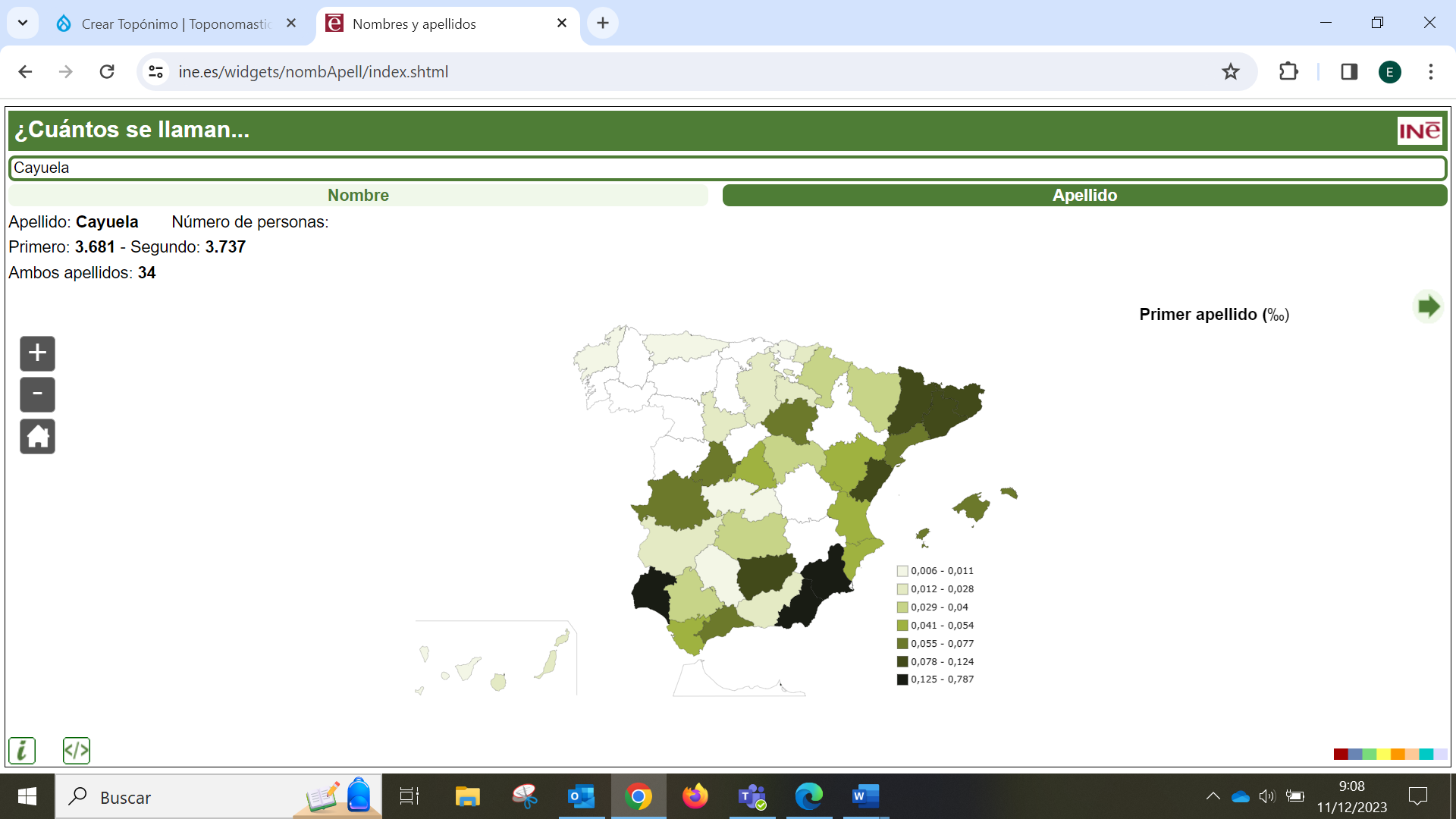The image size is (1456, 819).
Task: Pick the dark red color swatch
Action: (1340, 754)
